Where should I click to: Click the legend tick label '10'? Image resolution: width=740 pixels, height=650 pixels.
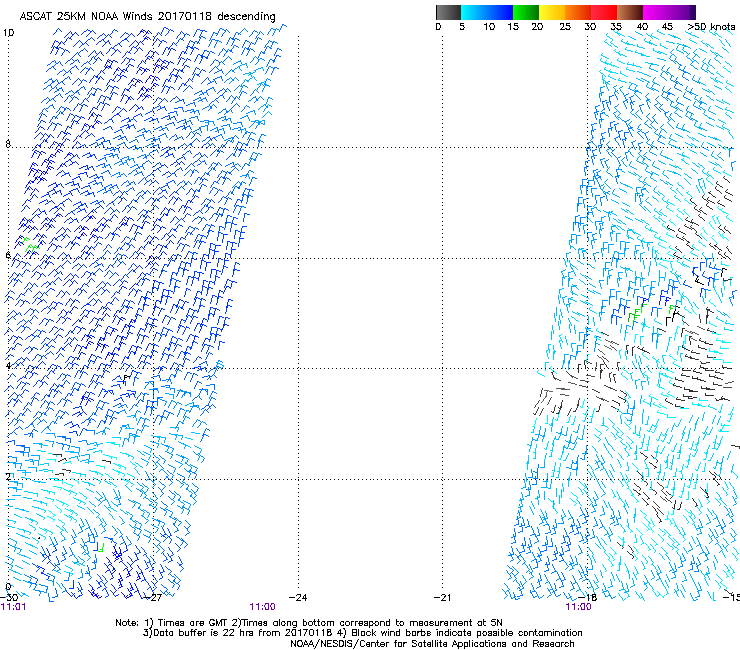click(489, 27)
